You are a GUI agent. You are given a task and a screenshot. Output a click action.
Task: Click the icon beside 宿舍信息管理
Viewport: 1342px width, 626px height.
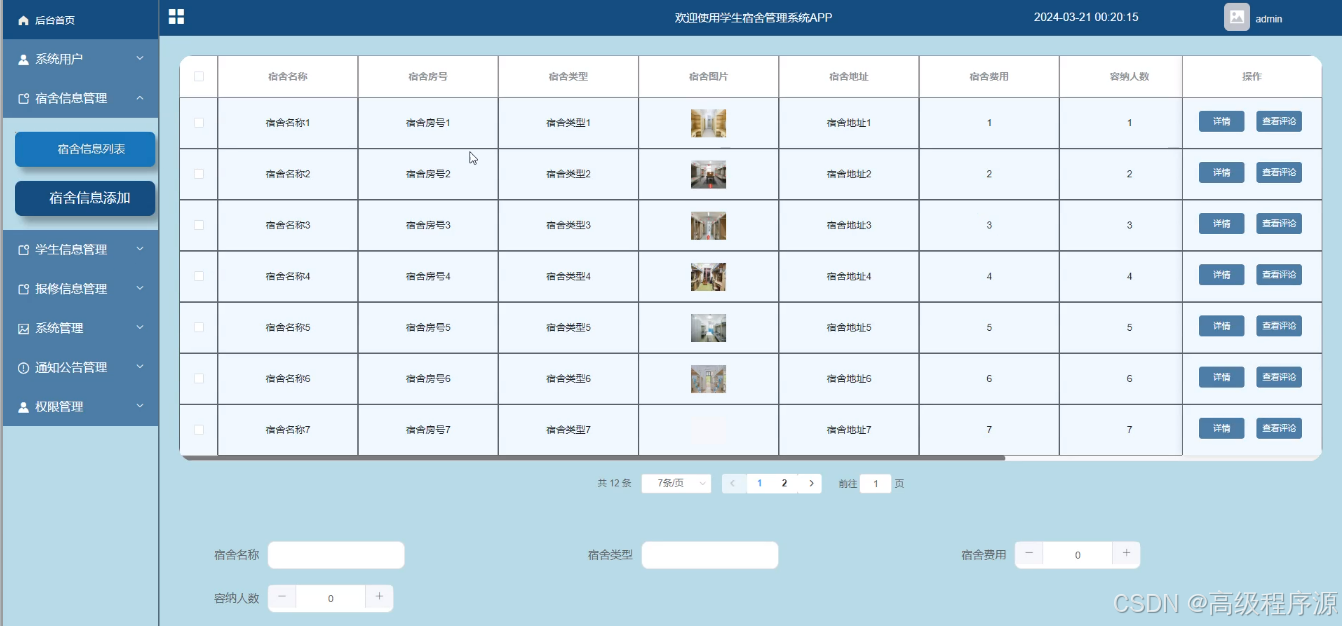tap(24, 99)
